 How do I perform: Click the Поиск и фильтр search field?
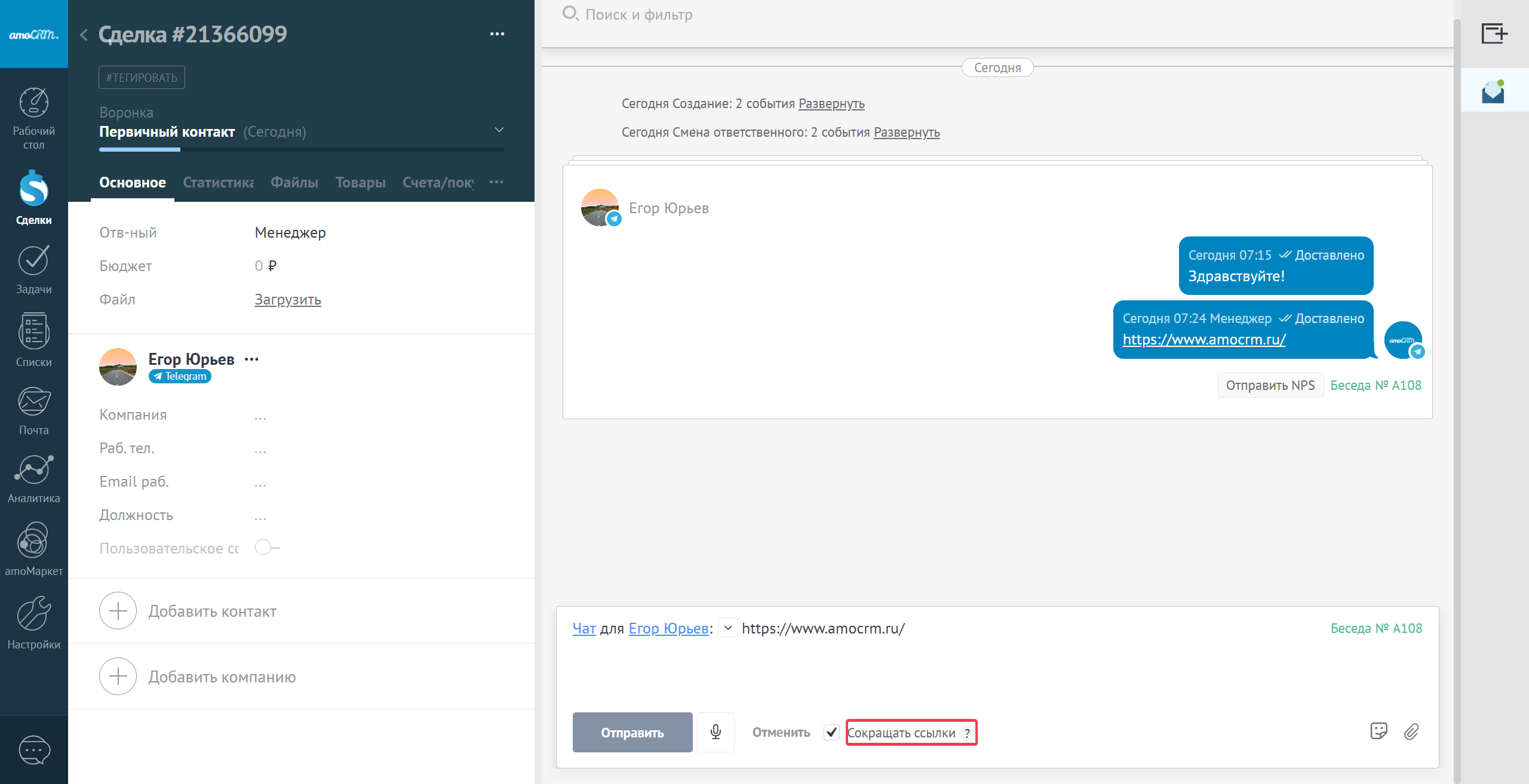(x=639, y=15)
